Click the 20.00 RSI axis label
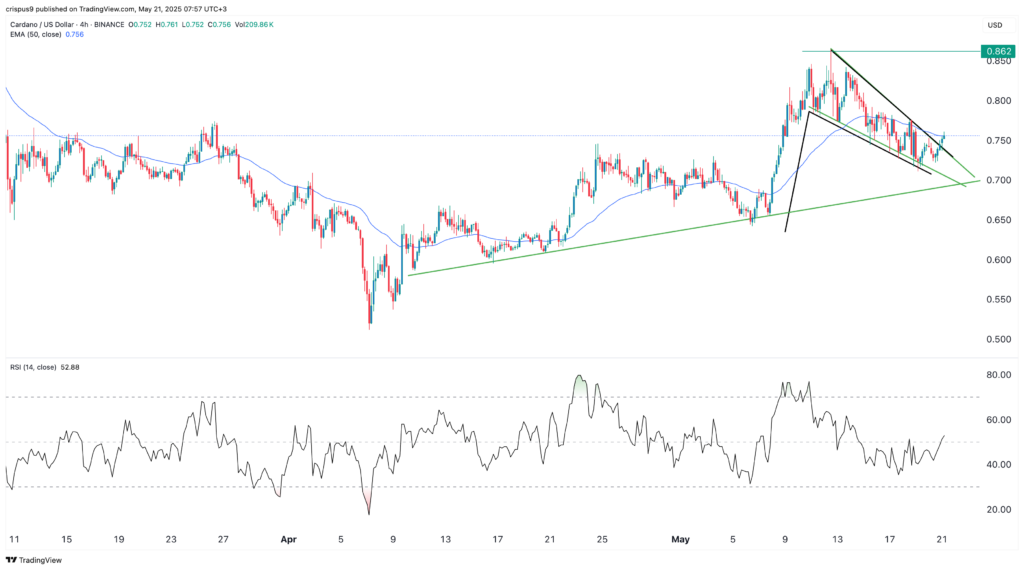 point(995,510)
